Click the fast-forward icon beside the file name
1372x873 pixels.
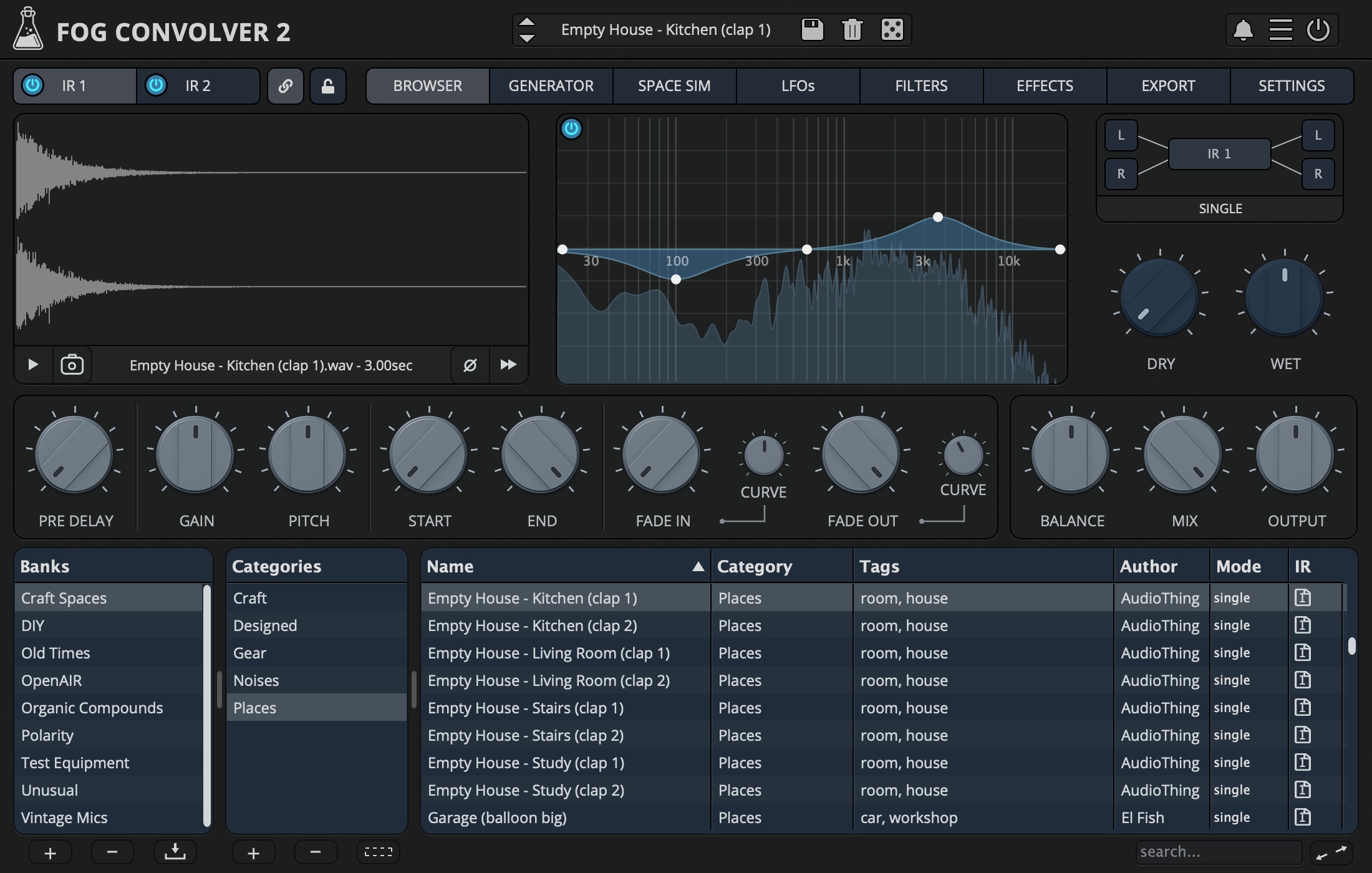pyautogui.click(x=508, y=365)
